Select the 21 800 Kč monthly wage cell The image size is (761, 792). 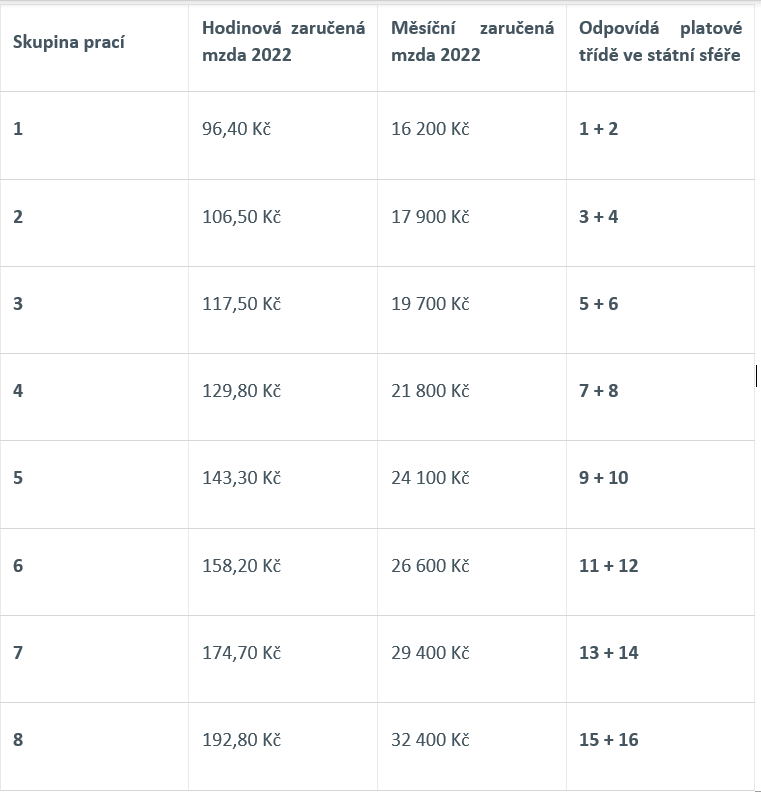pos(430,390)
